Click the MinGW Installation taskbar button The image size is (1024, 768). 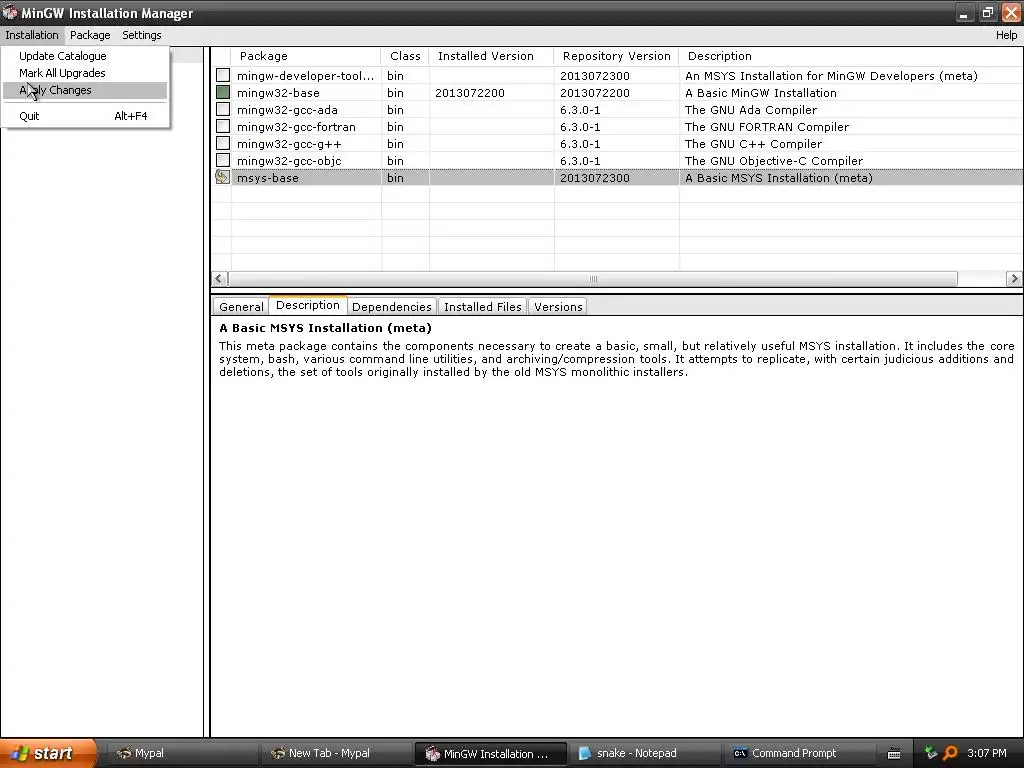pos(490,753)
